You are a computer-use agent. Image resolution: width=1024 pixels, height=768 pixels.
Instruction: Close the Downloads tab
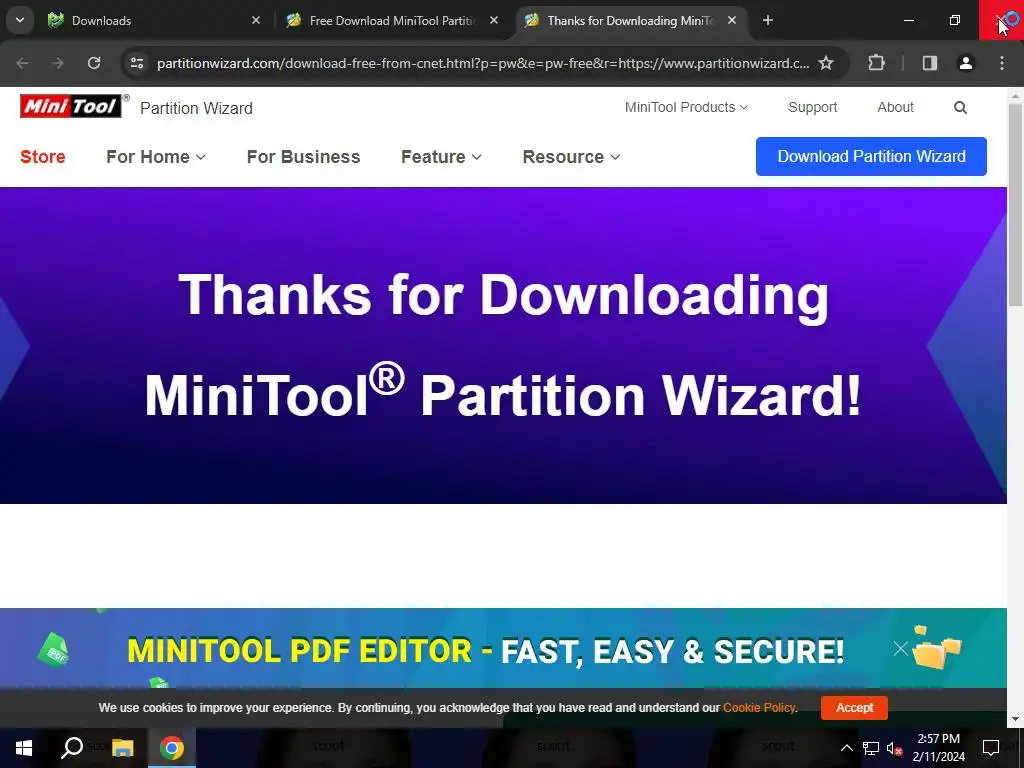tap(256, 21)
